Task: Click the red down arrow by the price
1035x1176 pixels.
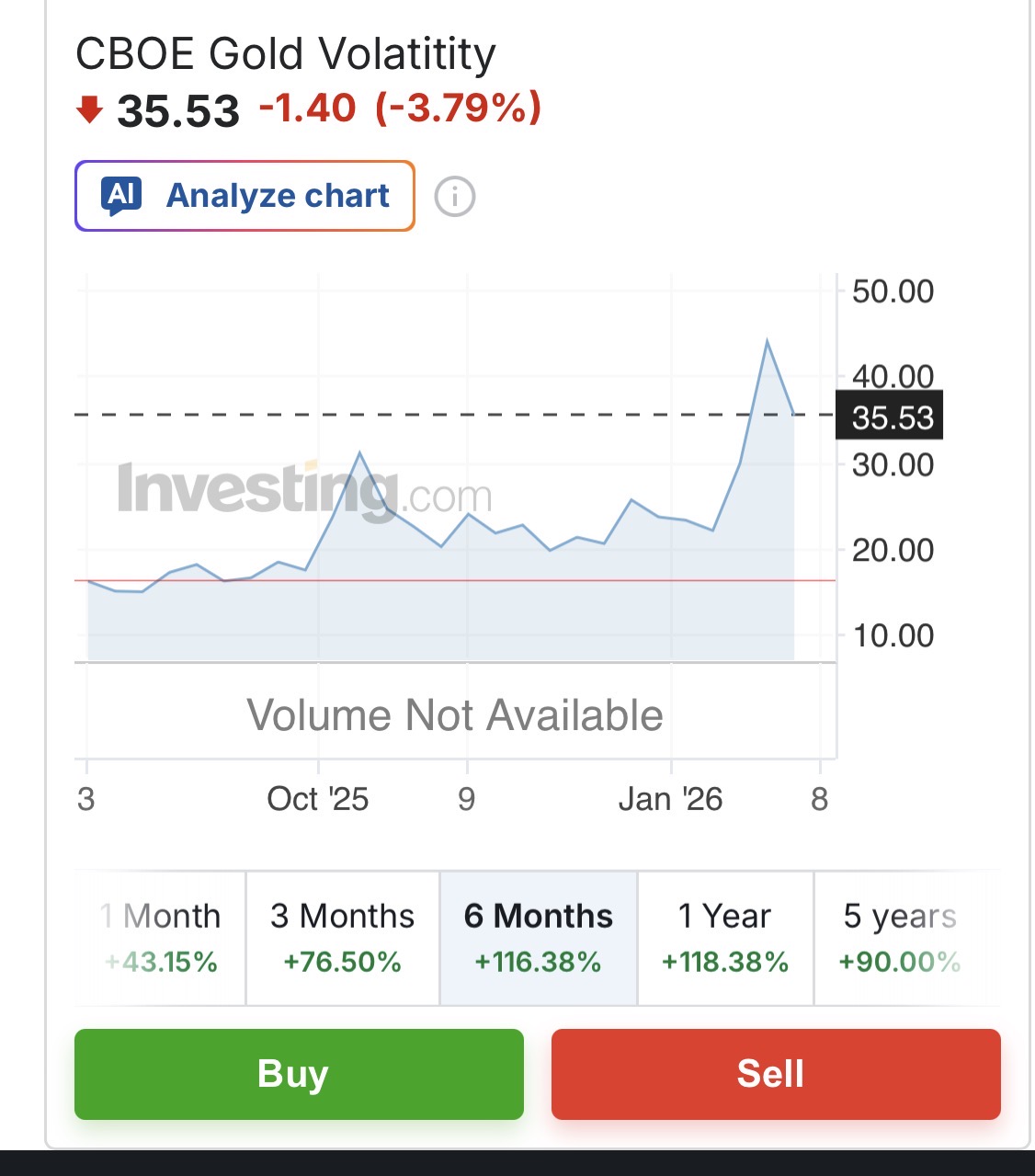Action: pos(89,110)
